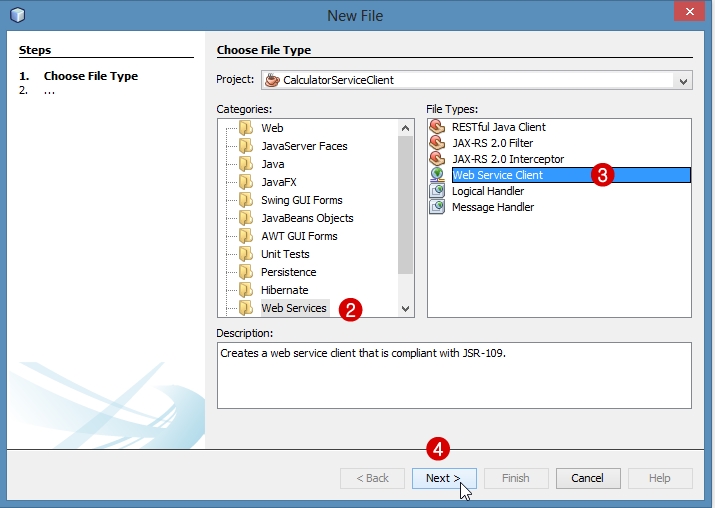715x508 pixels.
Task: Select the Web category
Action: pyautogui.click(x=272, y=128)
